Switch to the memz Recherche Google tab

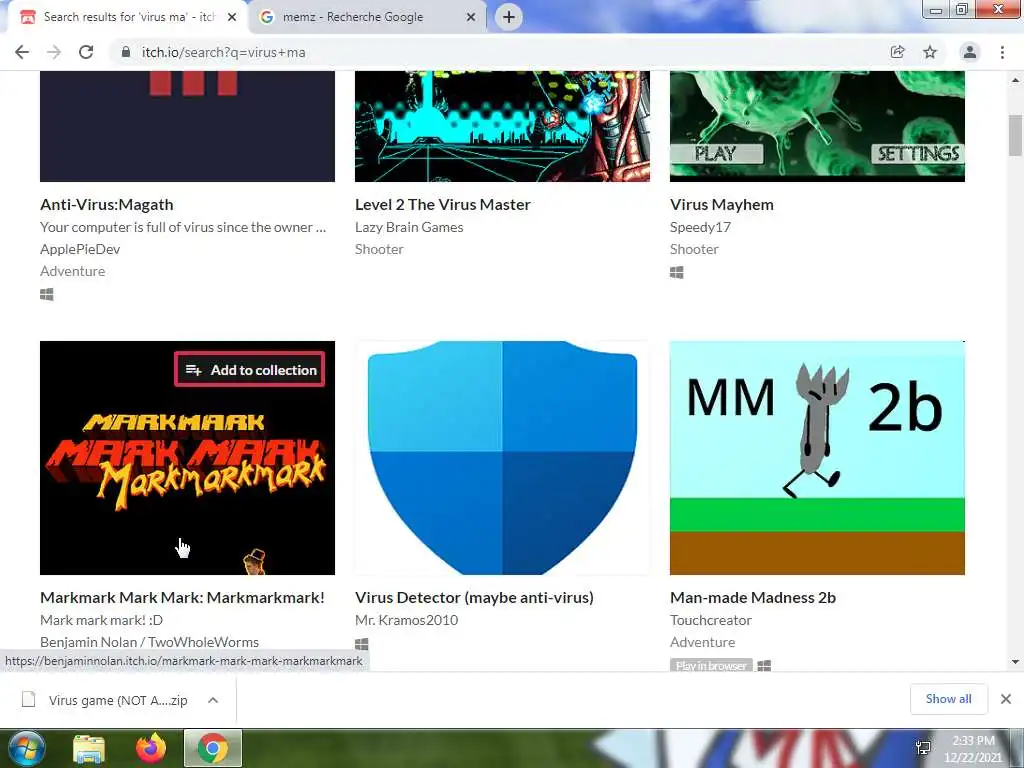pos(368,17)
